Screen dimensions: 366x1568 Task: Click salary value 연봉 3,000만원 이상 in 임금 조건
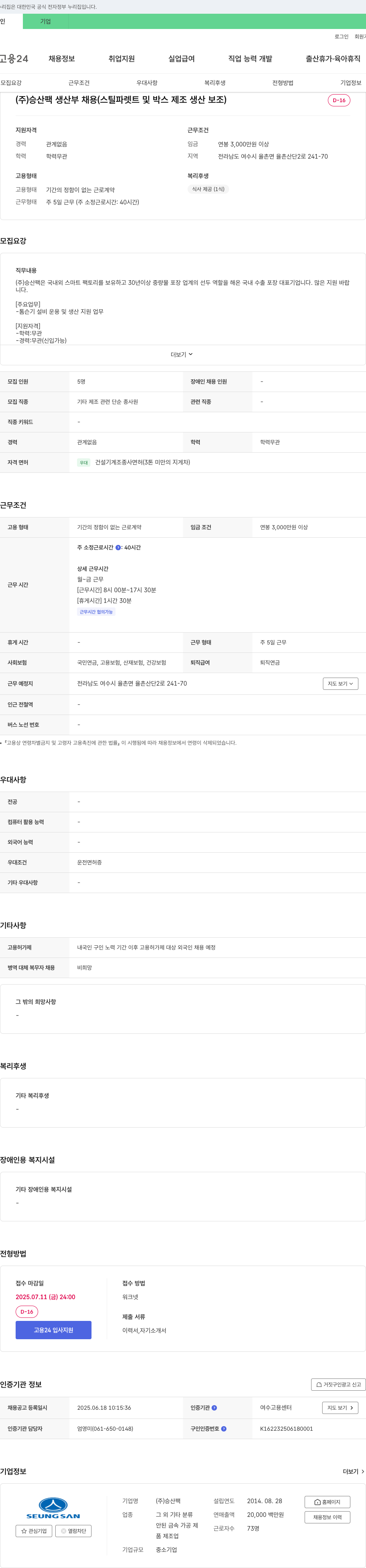click(x=284, y=527)
